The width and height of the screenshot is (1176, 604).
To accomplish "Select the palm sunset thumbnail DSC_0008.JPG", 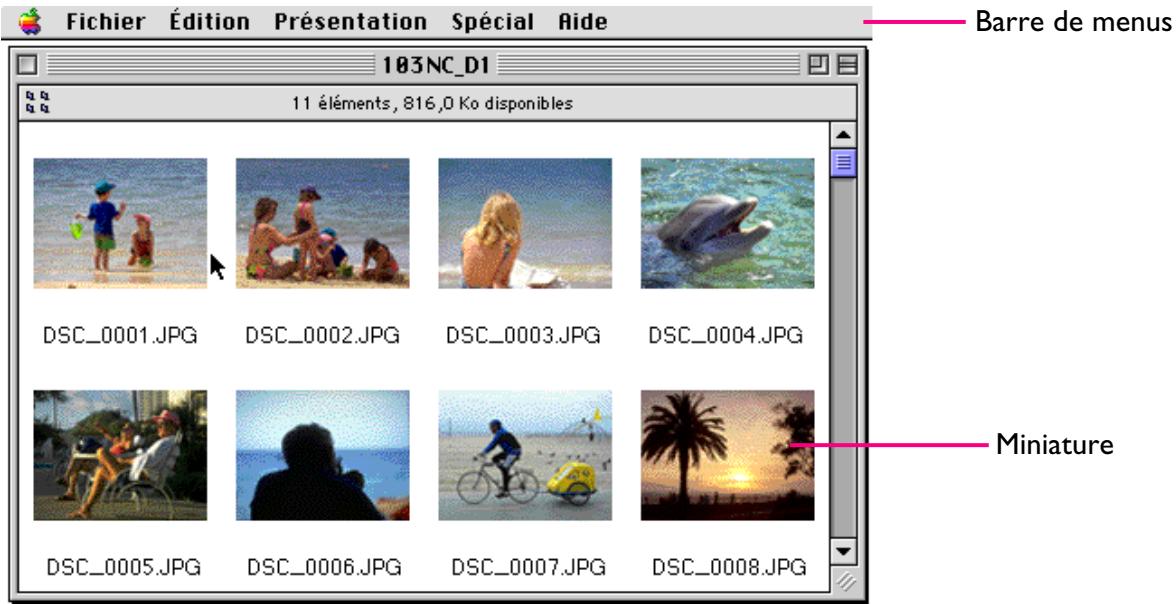I will [728, 455].
